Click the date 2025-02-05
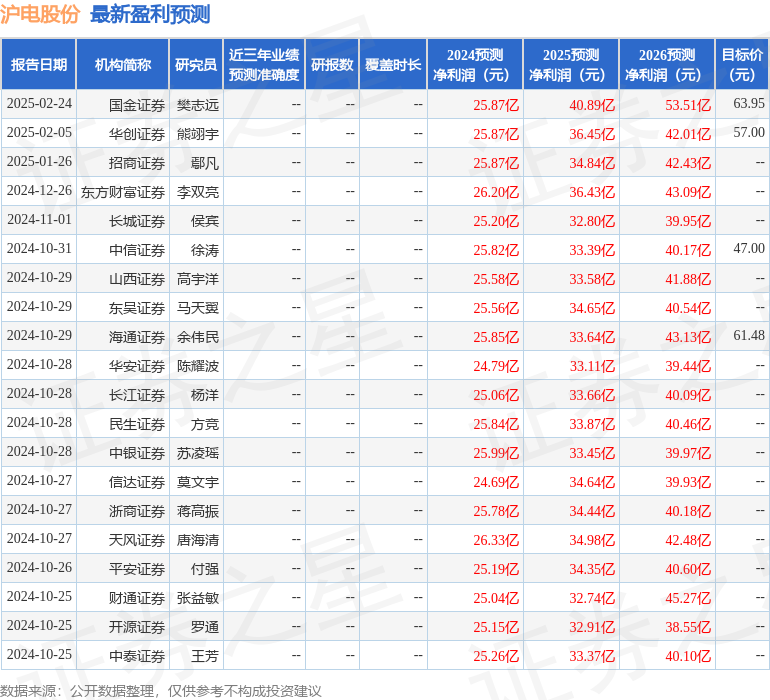The image size is (770, 700). pyautogui.click(x=39, y=132)
